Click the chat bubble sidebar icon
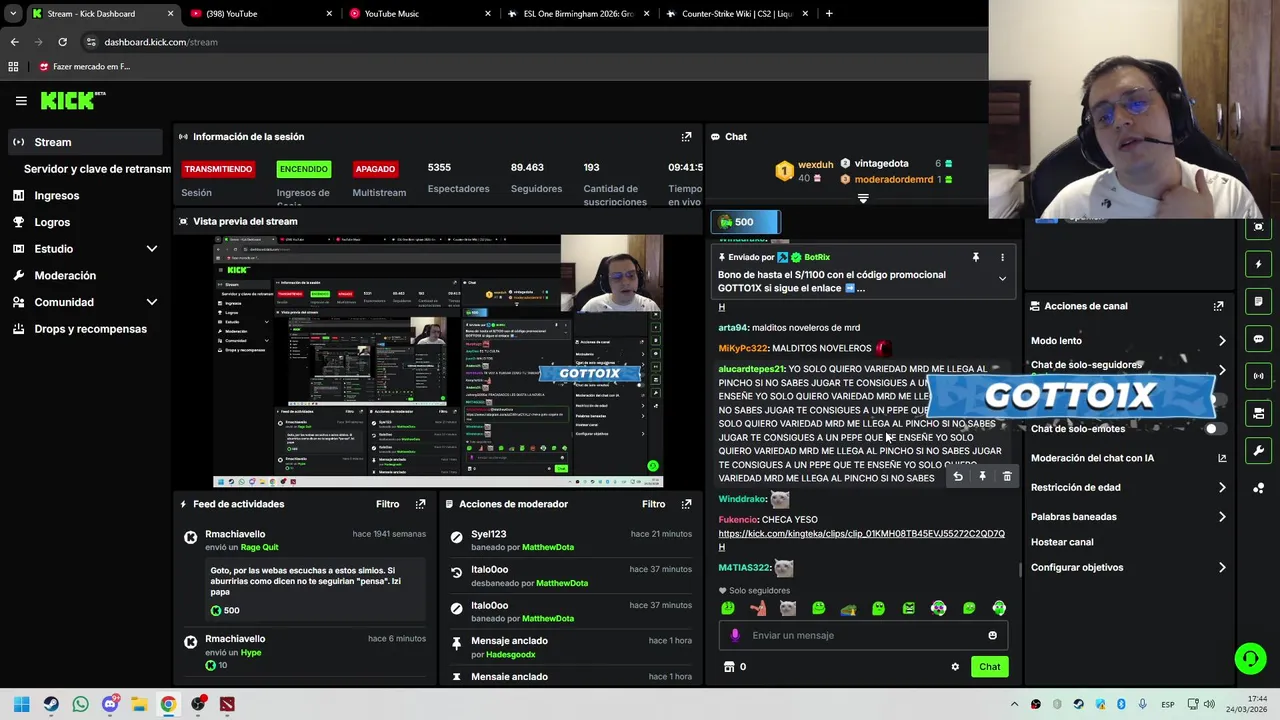This screenshot has height=720, width=1280. click(1258, 339)
